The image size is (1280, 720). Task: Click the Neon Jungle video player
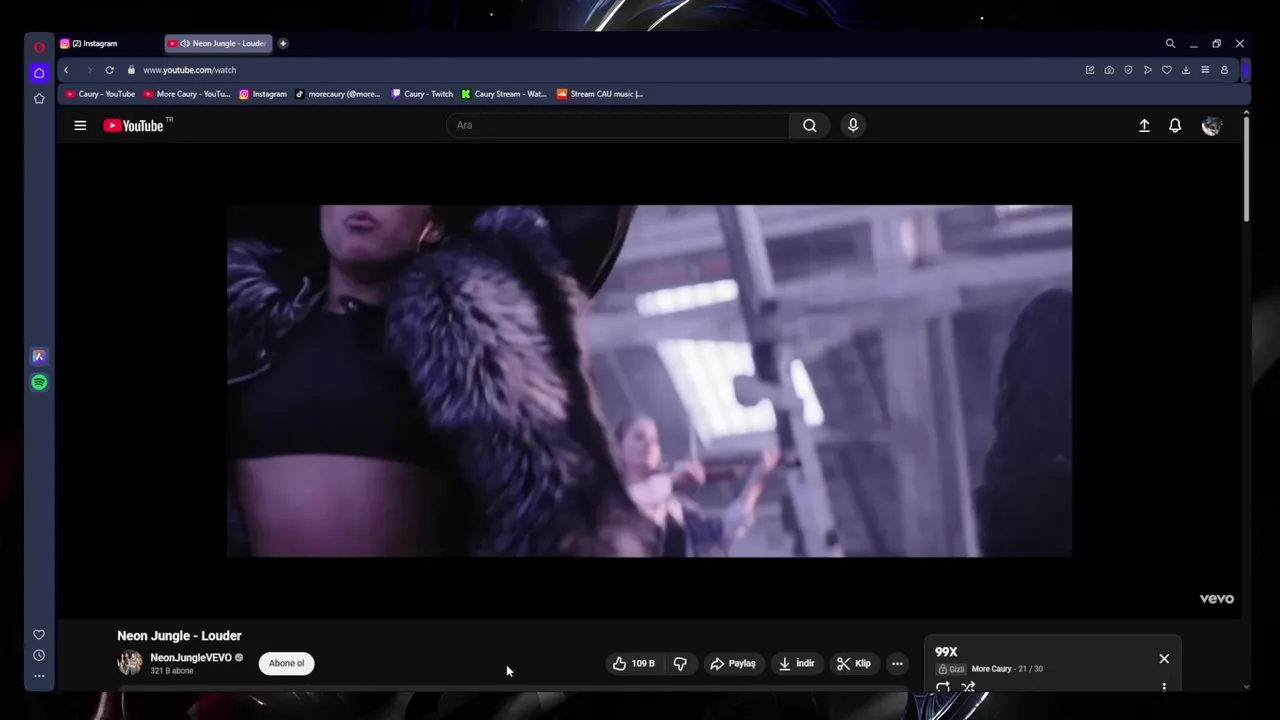649,381
